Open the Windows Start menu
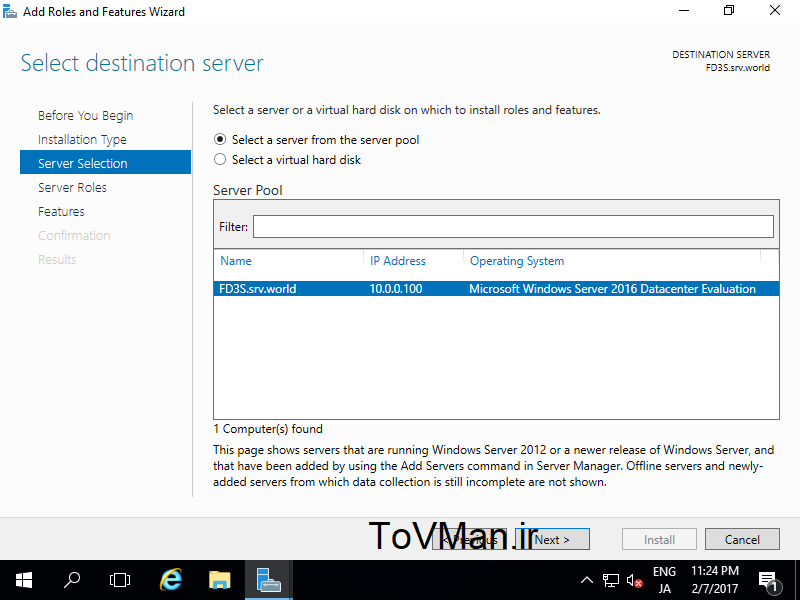Screen dimensions: 800x600 24,580
